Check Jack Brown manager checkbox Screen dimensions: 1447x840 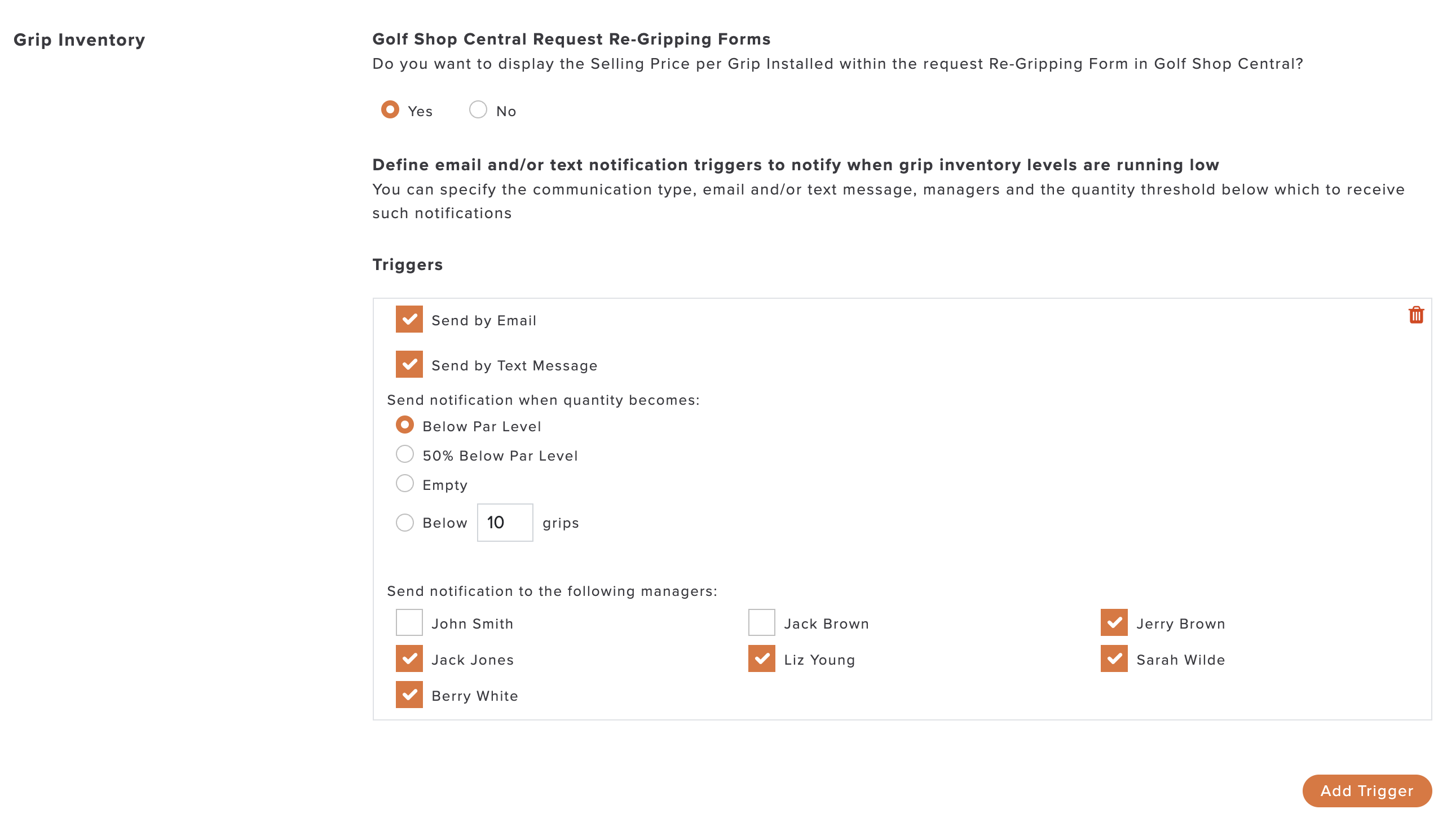(762, 622)
